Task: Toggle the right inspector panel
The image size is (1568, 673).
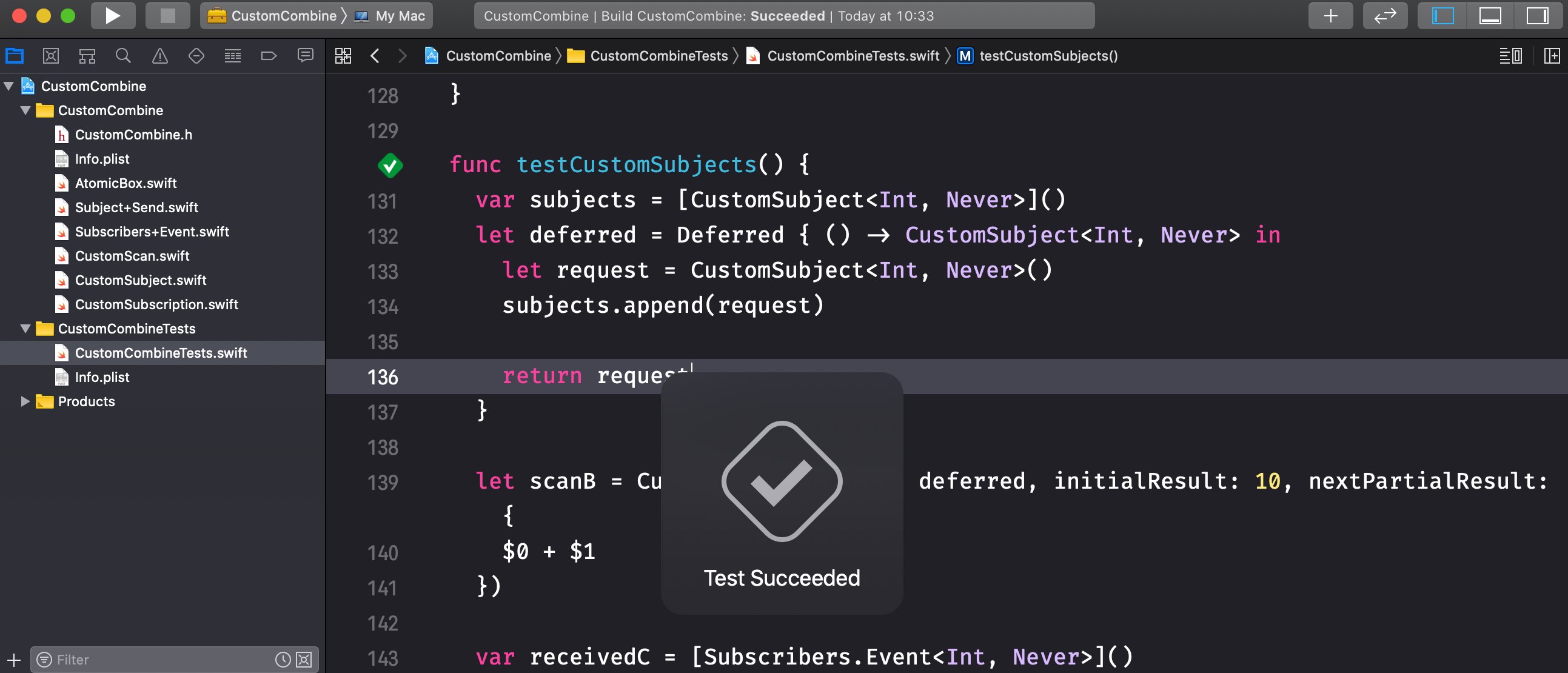Action: click(x=1538, y=16)
